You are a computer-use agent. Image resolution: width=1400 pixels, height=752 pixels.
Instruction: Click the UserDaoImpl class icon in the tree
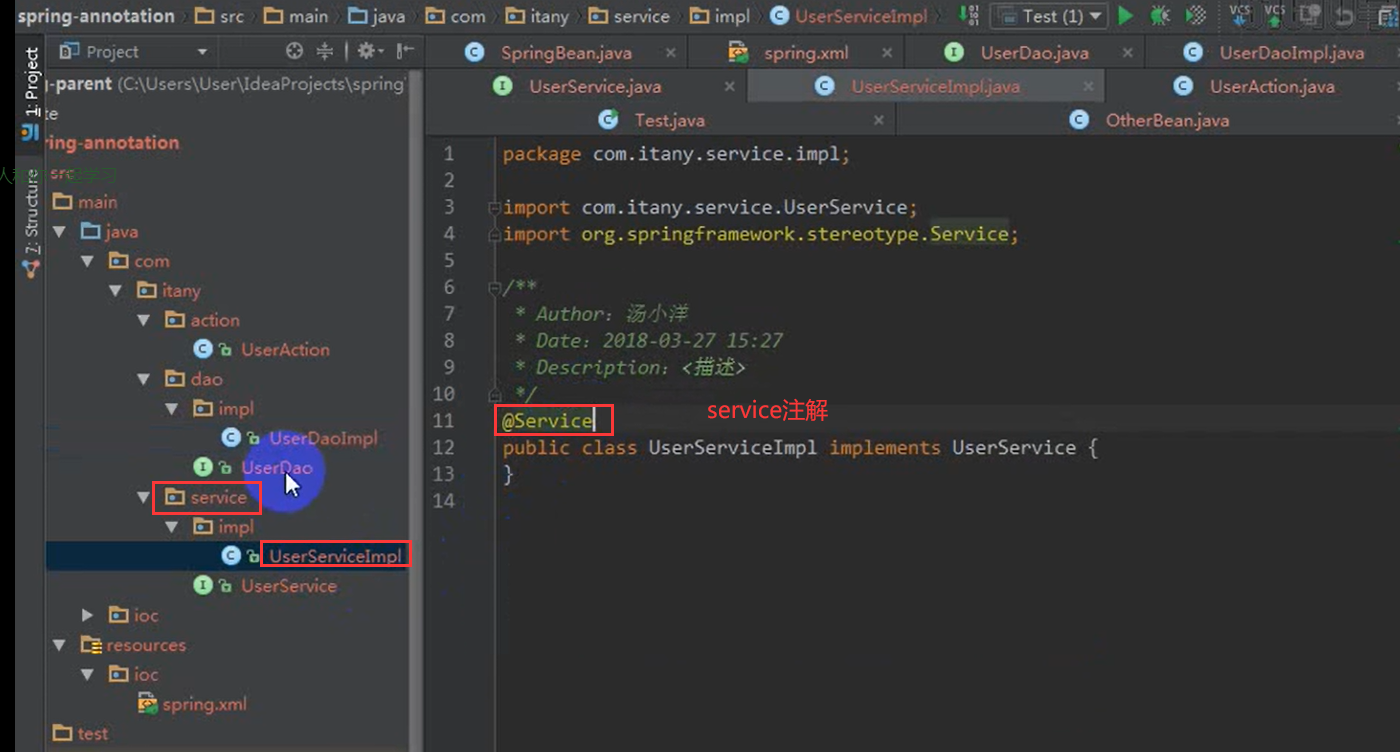click(x=231, y=438)
